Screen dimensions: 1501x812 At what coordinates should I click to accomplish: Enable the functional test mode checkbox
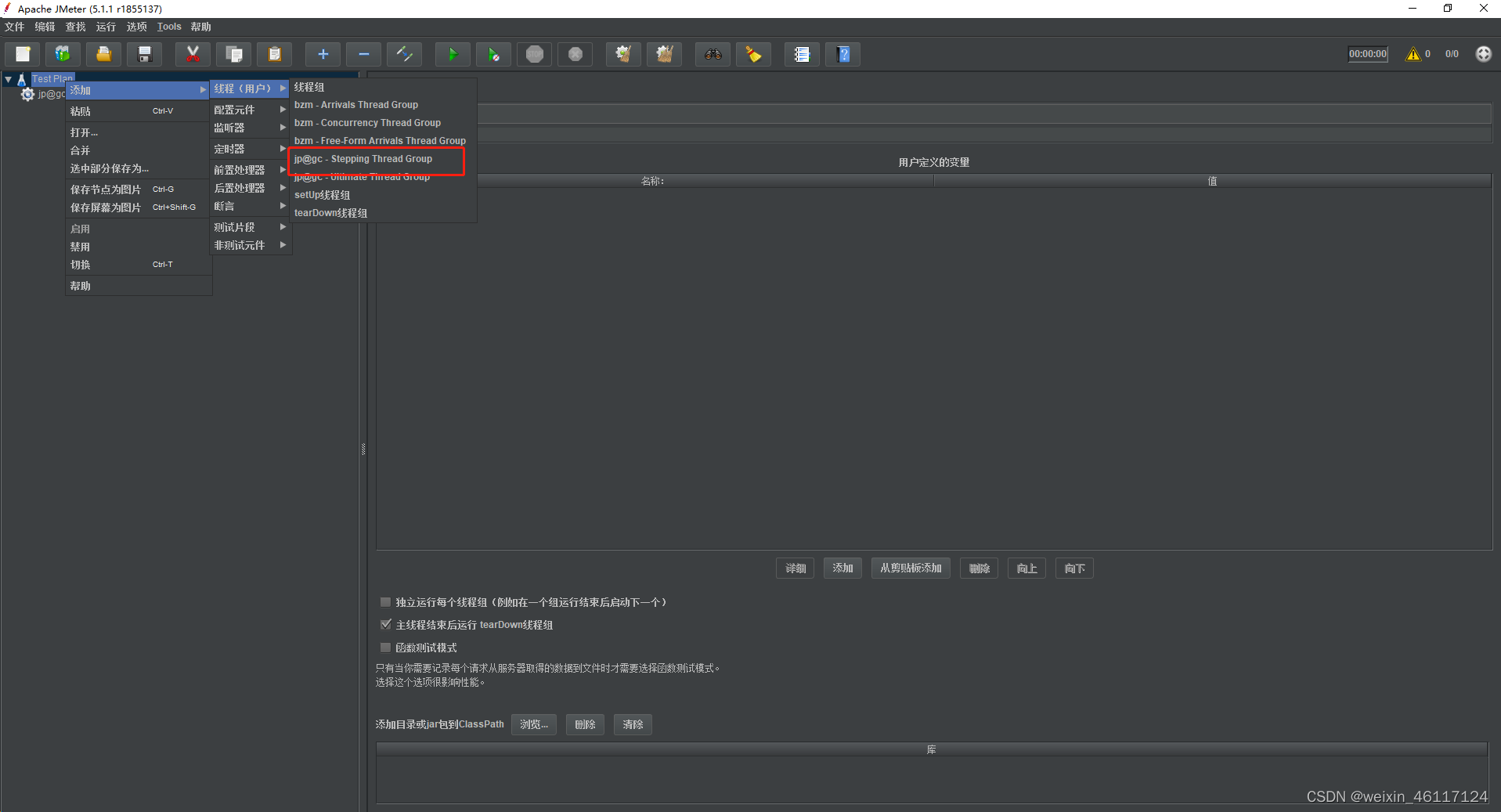385,648
